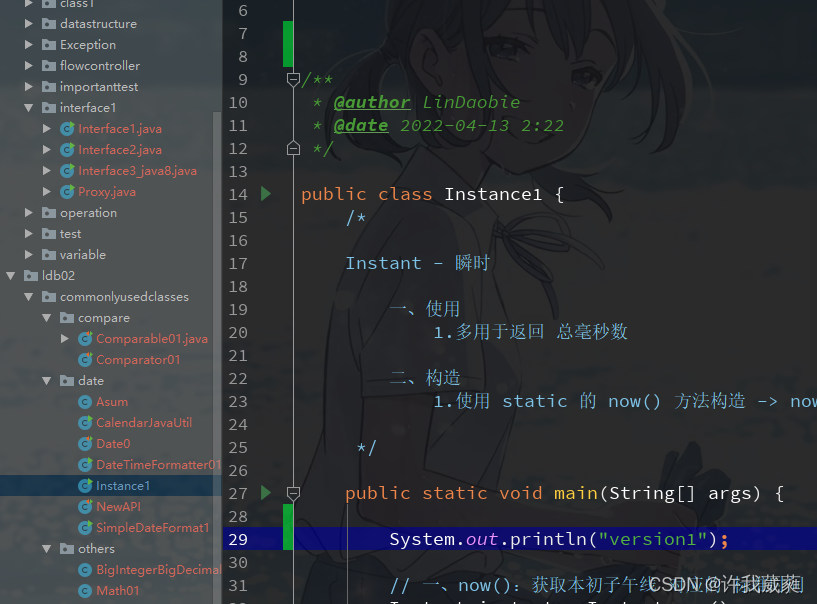Screen dimensions: 817x604
Task: Select the Instance1 class icon in the tree
Action: tap(85, 485)
